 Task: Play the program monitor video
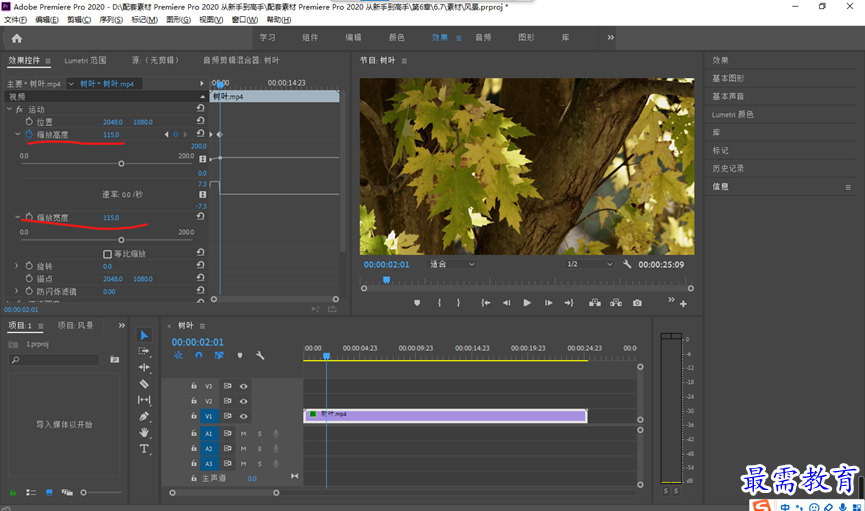coord(527,303)
